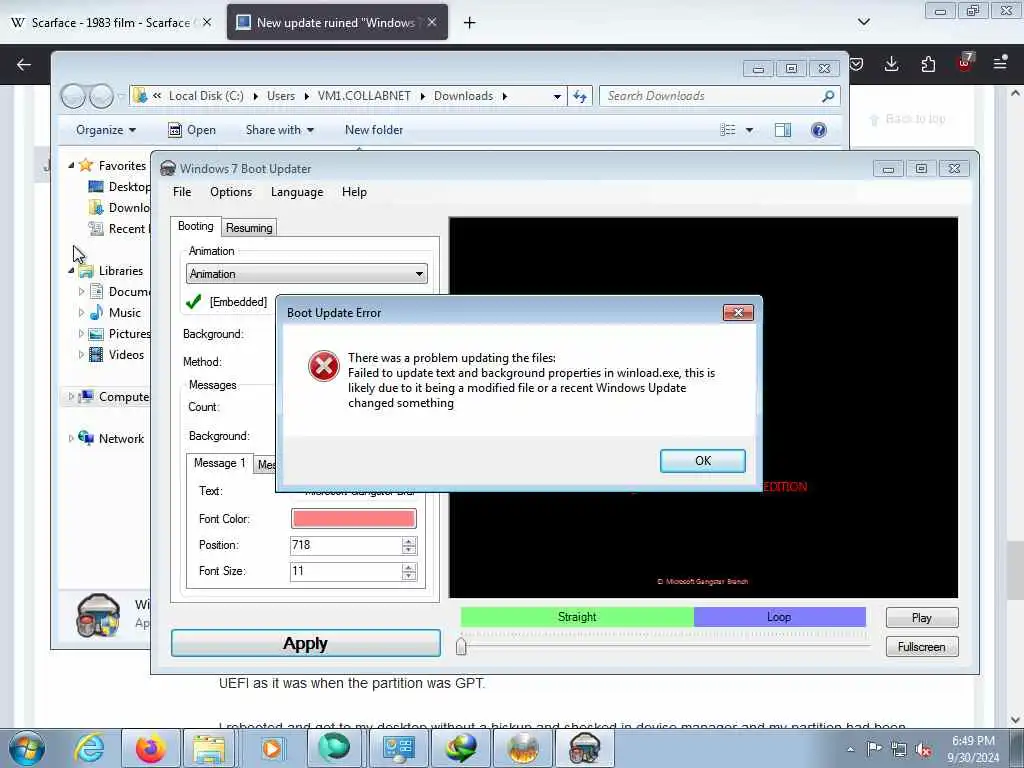Click the muted volume tray icon

click(x=923, y=750)
